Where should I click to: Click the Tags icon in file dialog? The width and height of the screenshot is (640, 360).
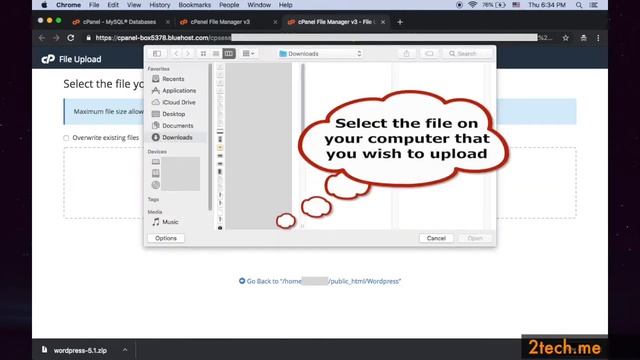(429, 53)
